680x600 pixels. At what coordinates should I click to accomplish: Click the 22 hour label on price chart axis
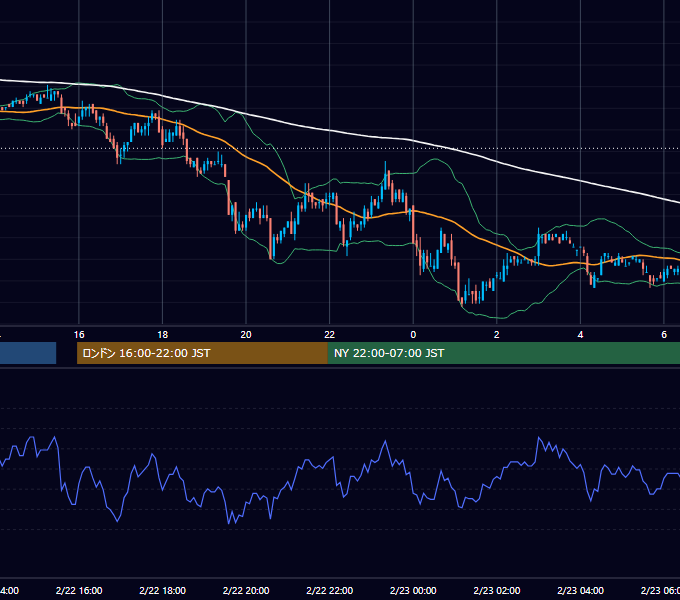coord(330,335)
